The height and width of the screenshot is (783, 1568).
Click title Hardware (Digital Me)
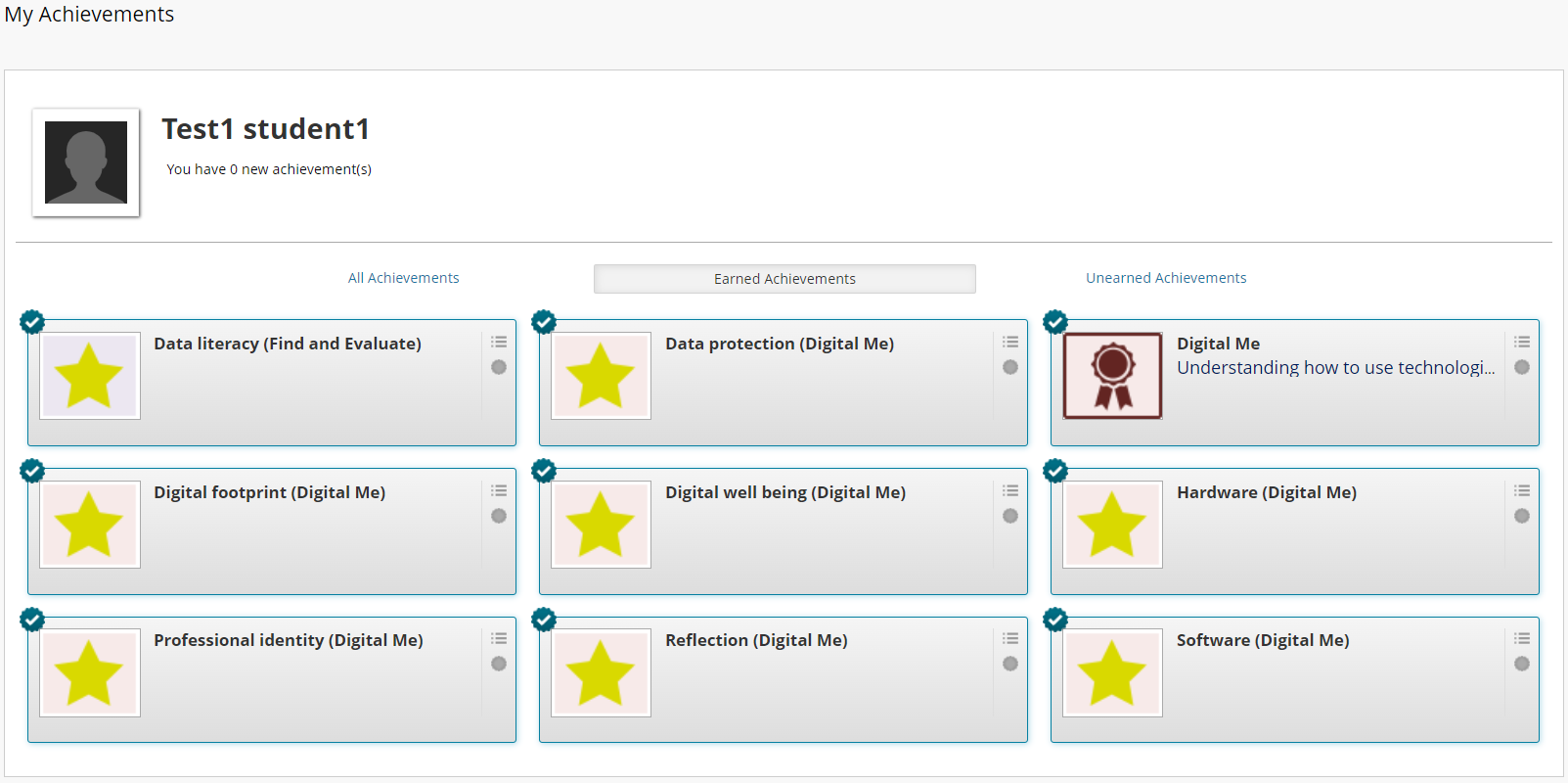1267,492
